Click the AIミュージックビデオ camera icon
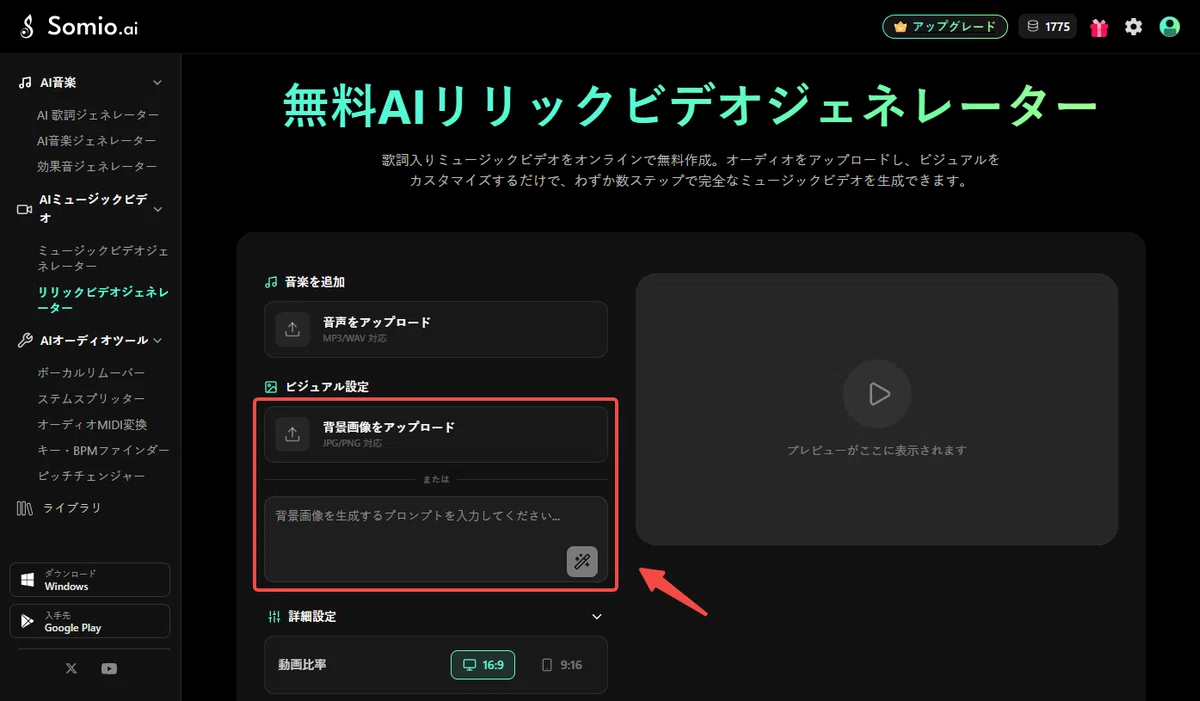This screenshot has width=1200, height=701. pyautogui.click(x=25, y=209)
